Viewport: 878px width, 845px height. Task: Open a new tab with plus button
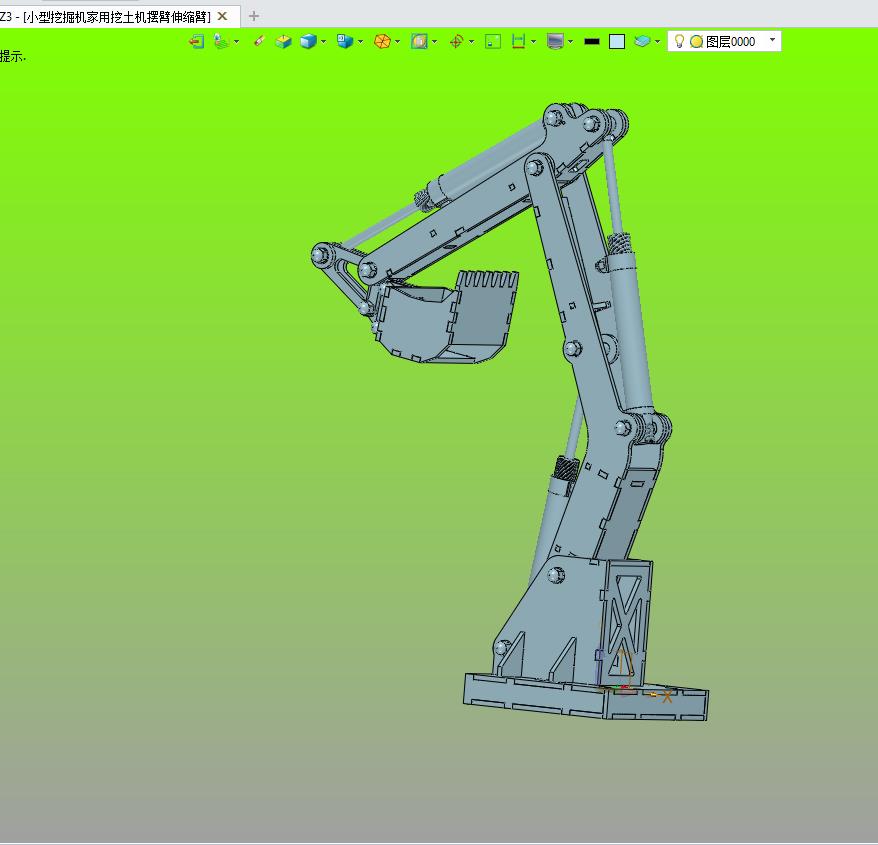coord(254,16)
